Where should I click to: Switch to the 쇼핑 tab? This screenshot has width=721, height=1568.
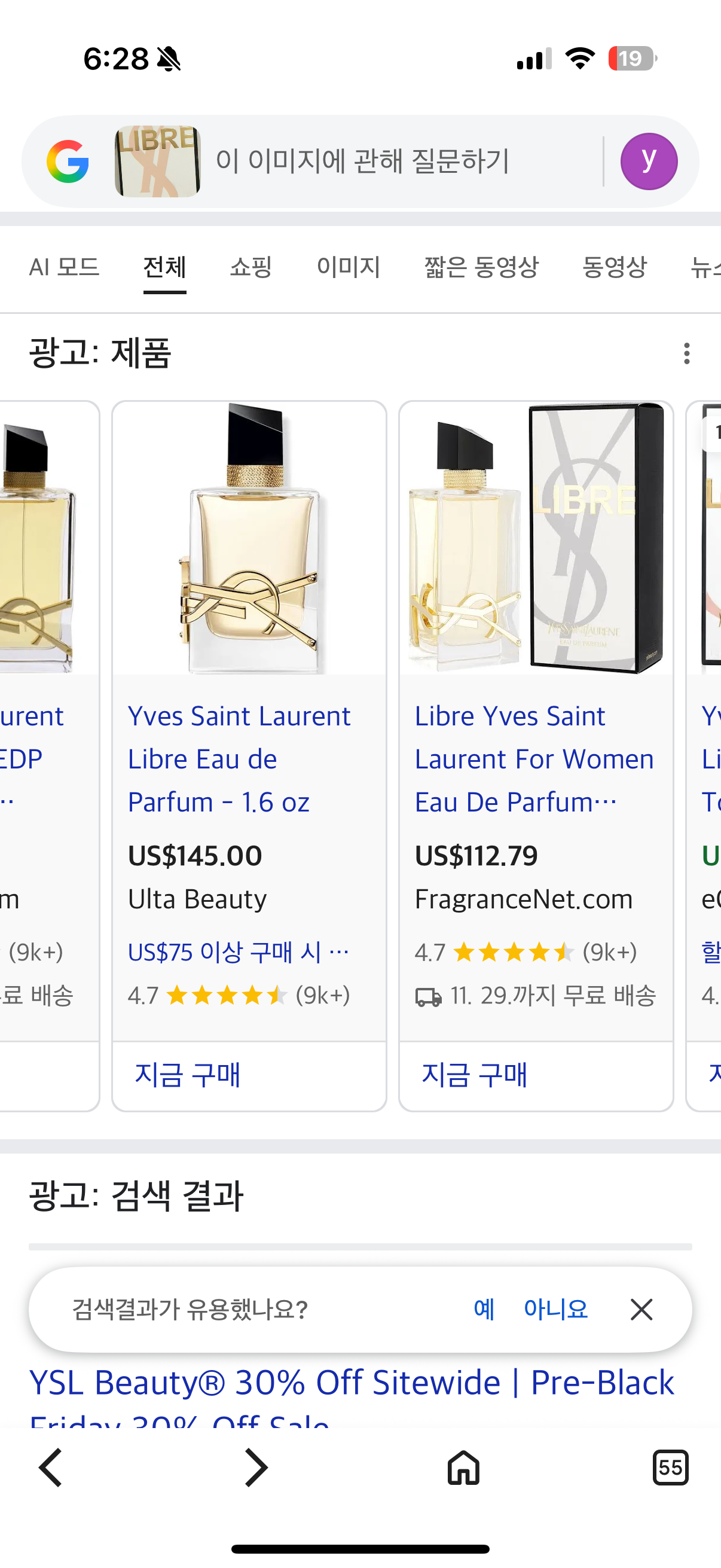point(250,267)
